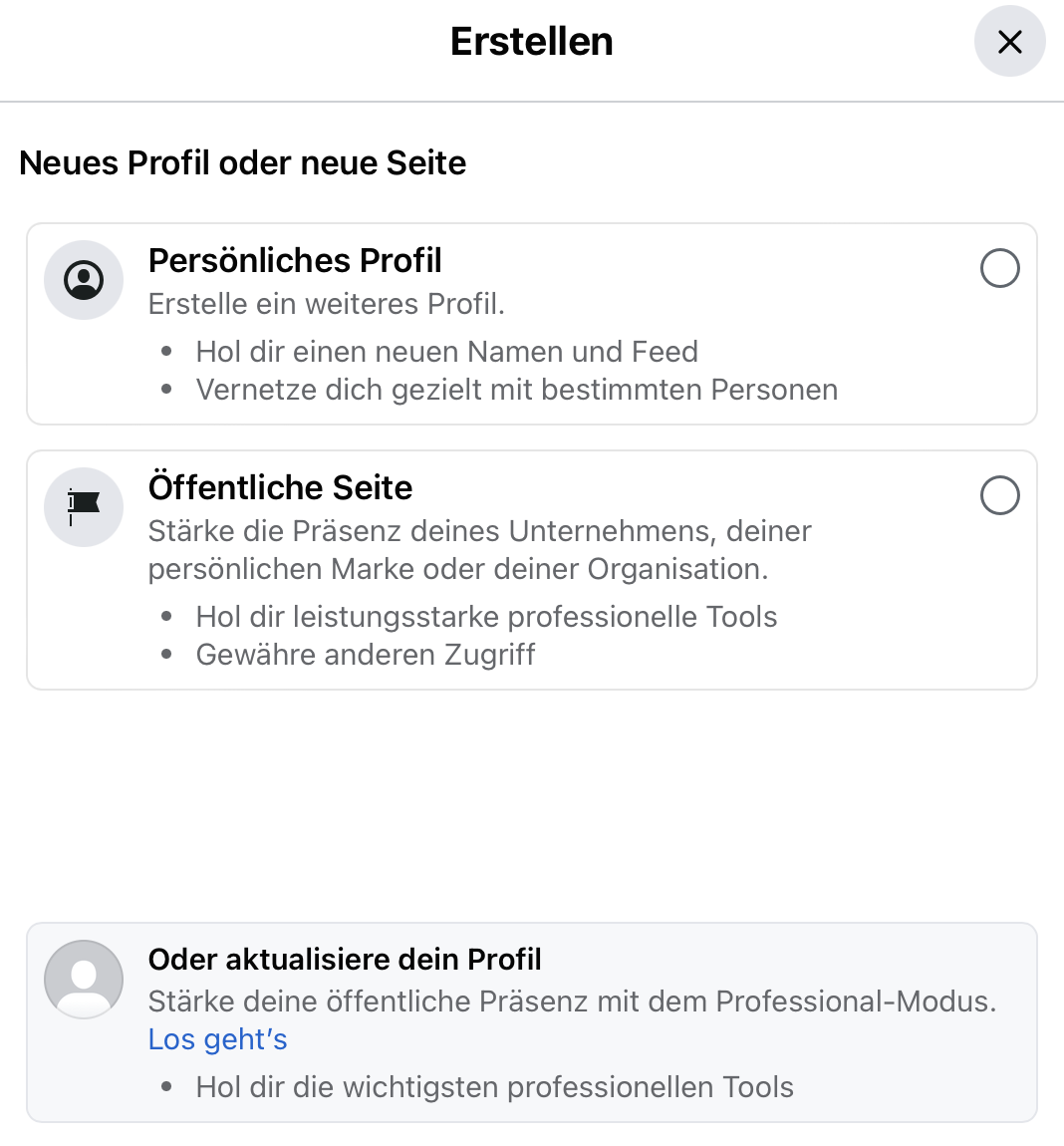The image size is (1064, 1146).
Task: Click the leistungsstarke professionelle Tools bullet
Action: point(486,617)
